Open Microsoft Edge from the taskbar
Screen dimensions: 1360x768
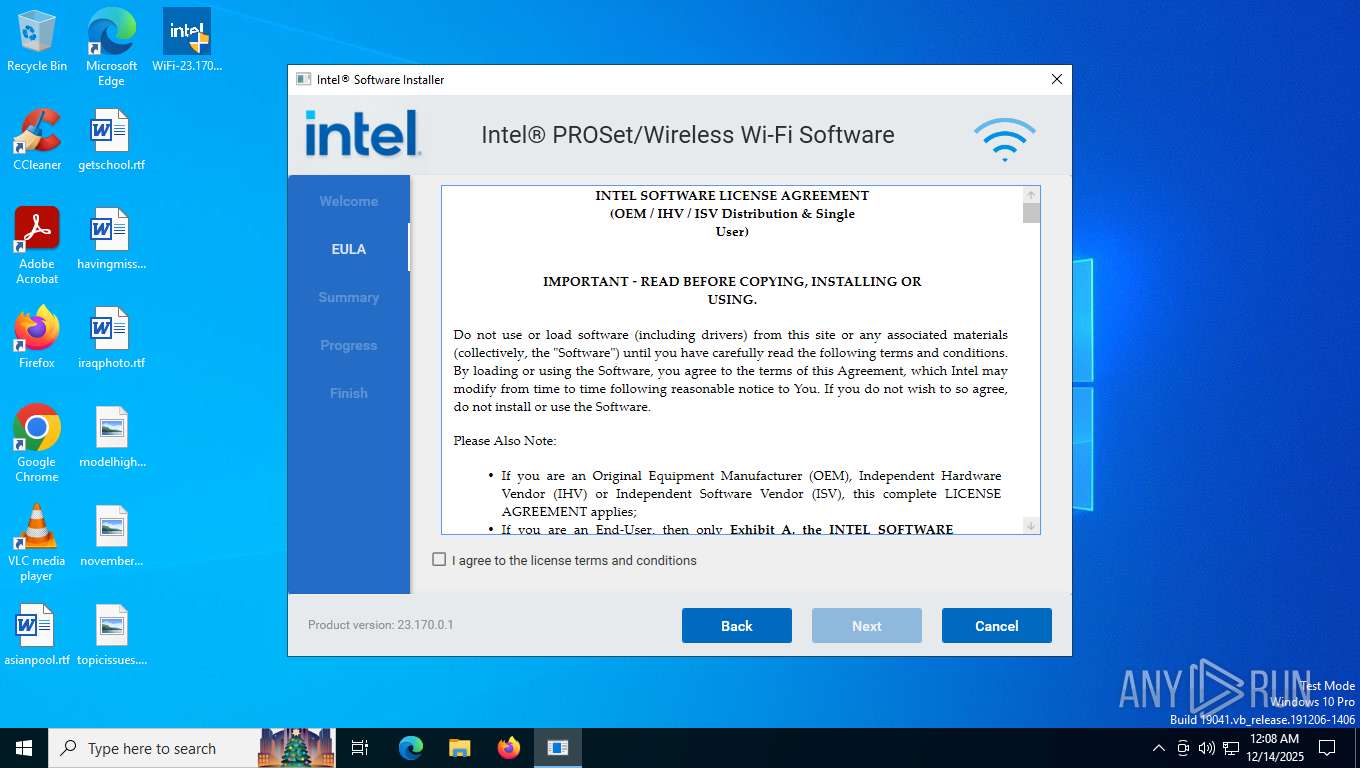(411, 748)
